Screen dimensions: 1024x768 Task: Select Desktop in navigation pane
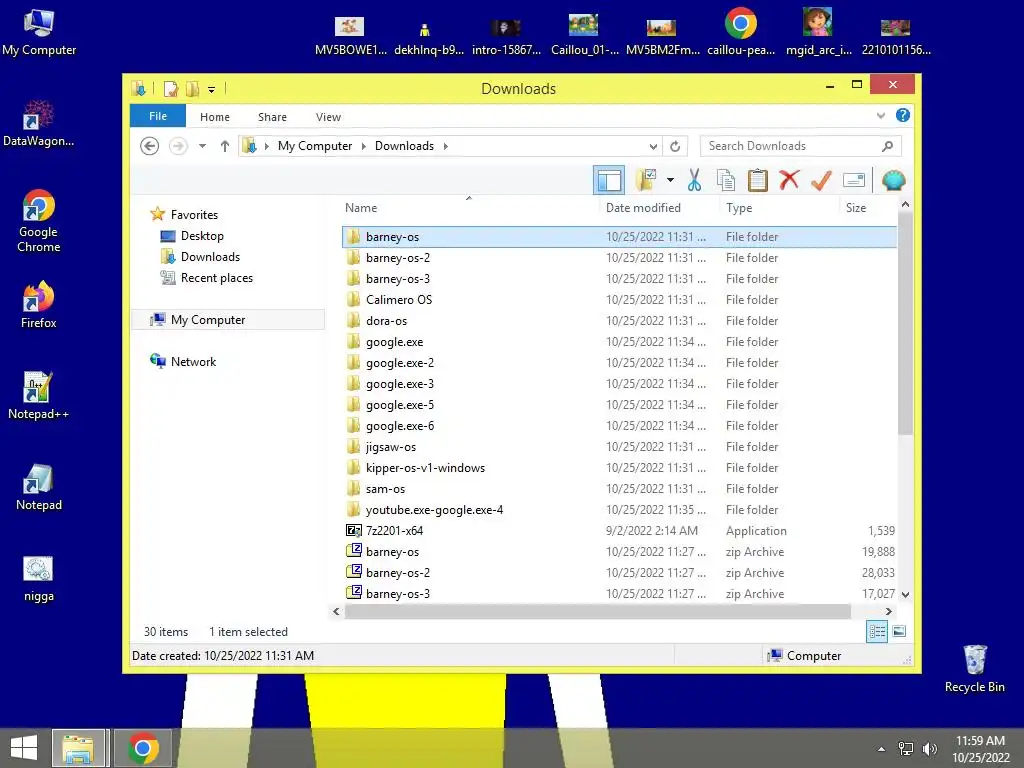[x=202, y=236]
